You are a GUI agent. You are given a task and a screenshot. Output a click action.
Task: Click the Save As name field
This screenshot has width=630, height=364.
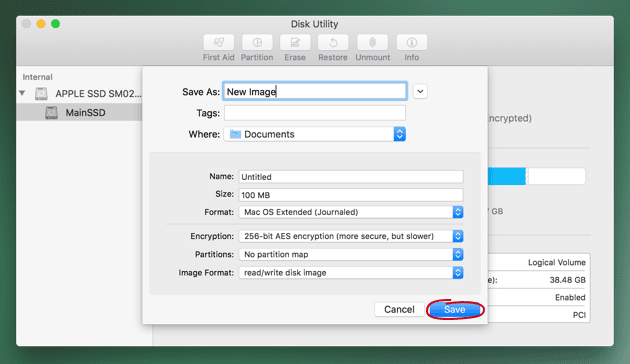315,92
